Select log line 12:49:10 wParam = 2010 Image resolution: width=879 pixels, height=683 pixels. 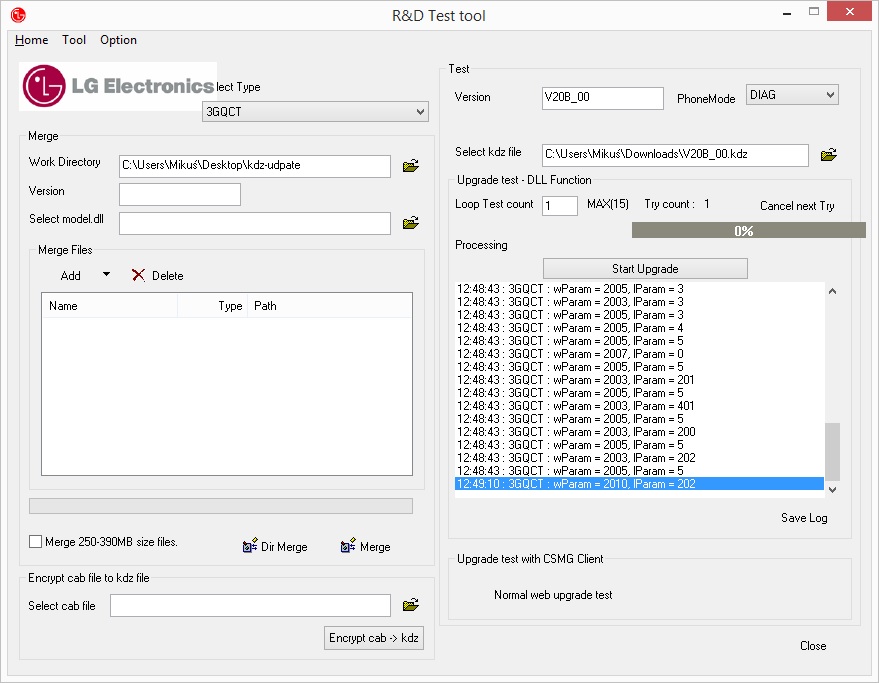[x=639, y=483]
